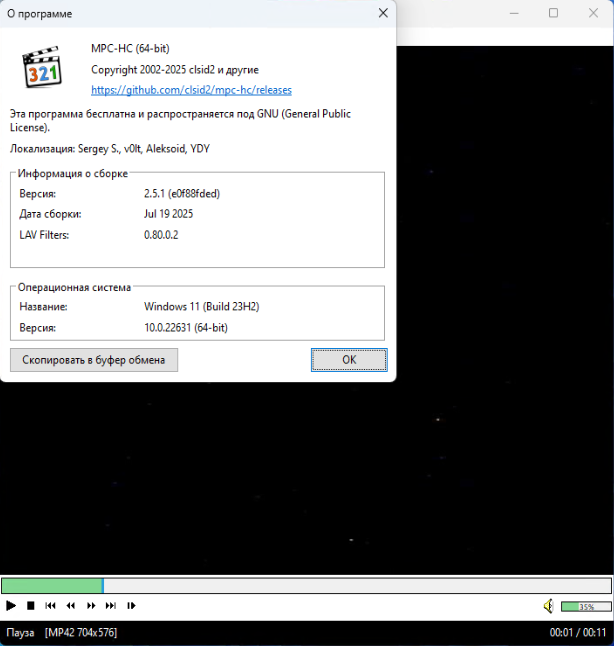The image size is (614, 646).
Task: Click the build date Jul 19 2025
Action: click(x=168, y=214)
